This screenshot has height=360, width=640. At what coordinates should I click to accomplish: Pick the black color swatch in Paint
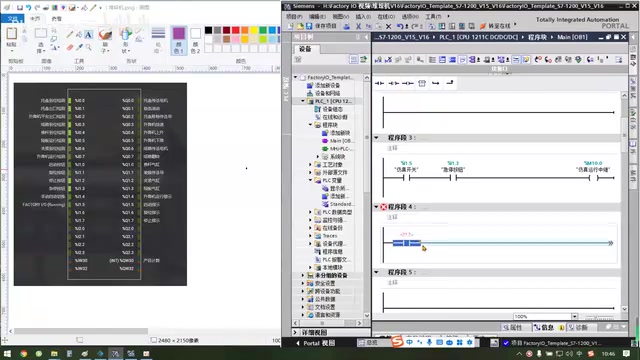pos(208,30)
